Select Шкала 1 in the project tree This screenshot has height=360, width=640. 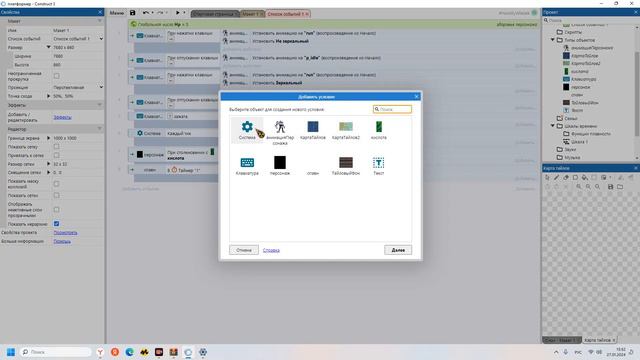point(576,142)
